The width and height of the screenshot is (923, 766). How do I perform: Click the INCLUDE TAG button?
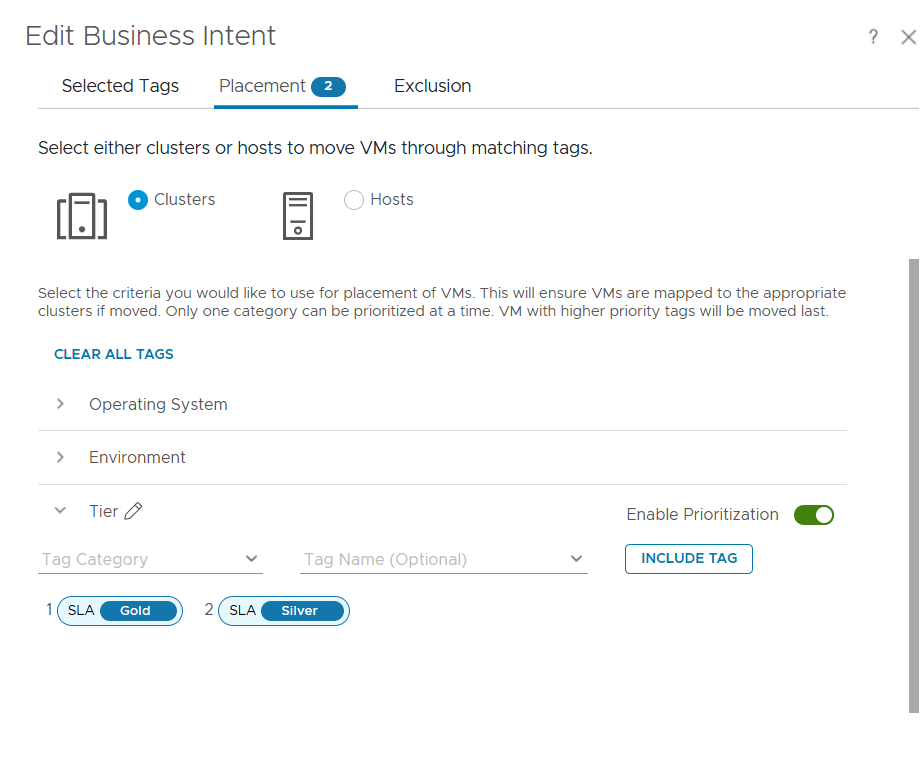[689, 559]
